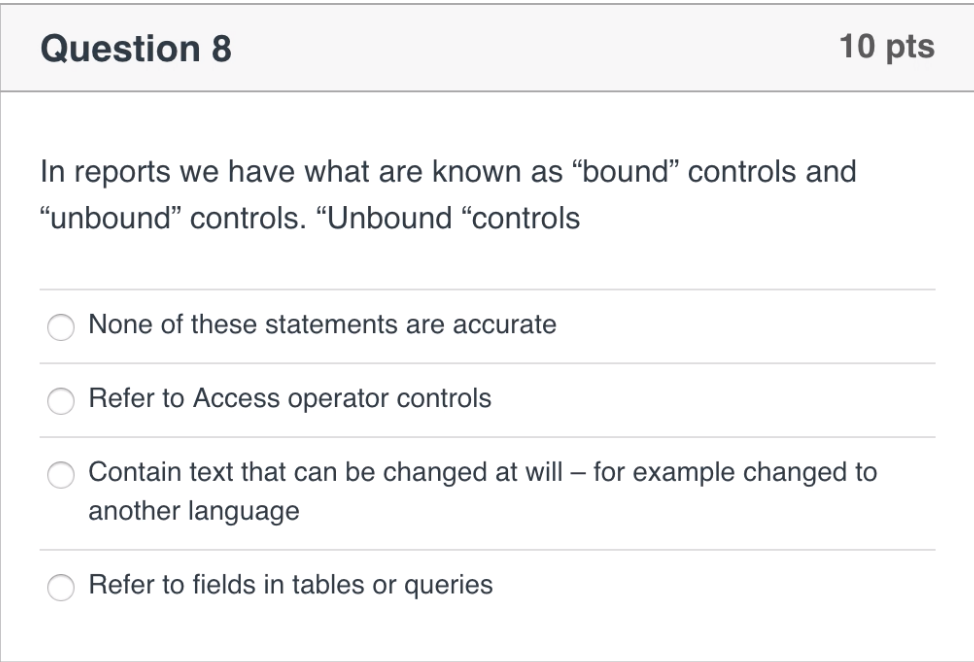The width and height of the screenshot is (974, 662).
Task: Select the radio button for "Refer to Access operator controls"
Action: point(60,397)
